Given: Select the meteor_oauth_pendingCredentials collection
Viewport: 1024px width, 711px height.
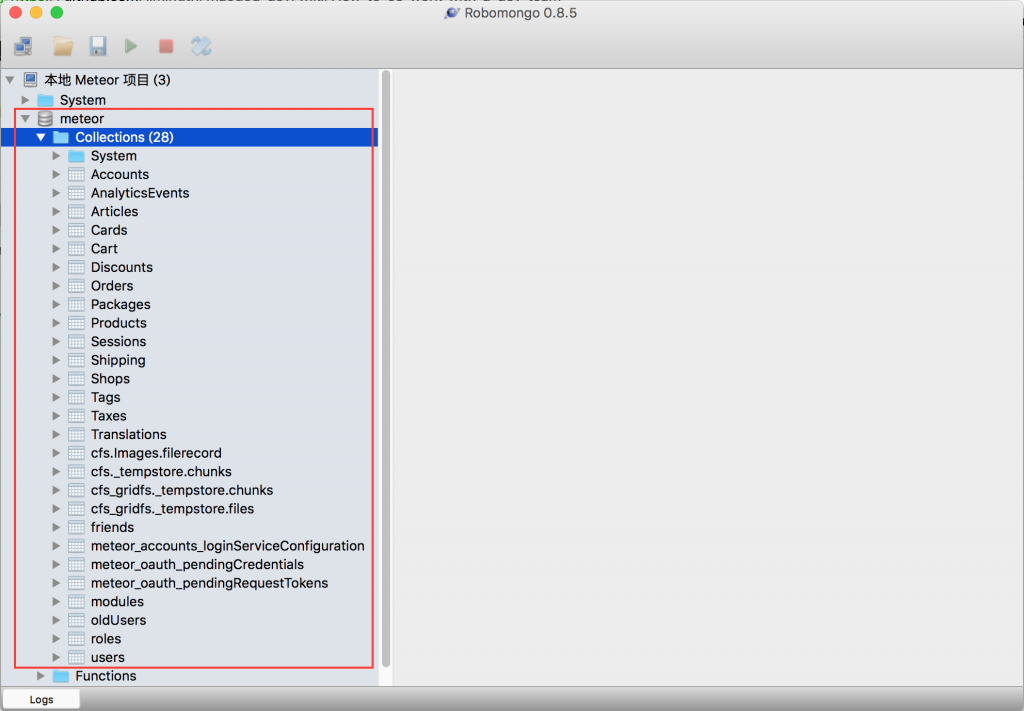Looking at the screenshot, I should click(x=197, y=564).
